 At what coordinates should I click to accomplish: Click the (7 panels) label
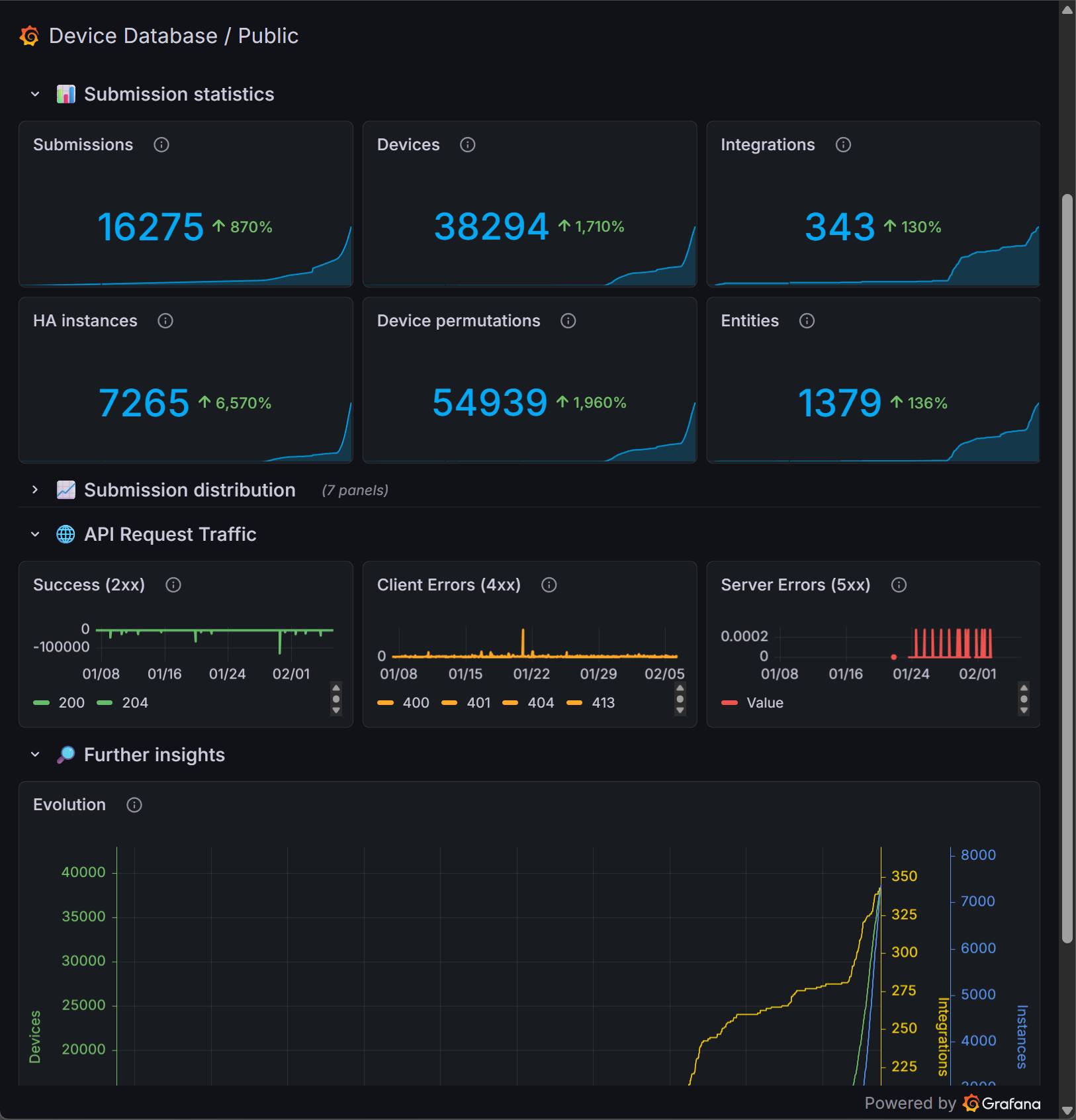point(355,490)
